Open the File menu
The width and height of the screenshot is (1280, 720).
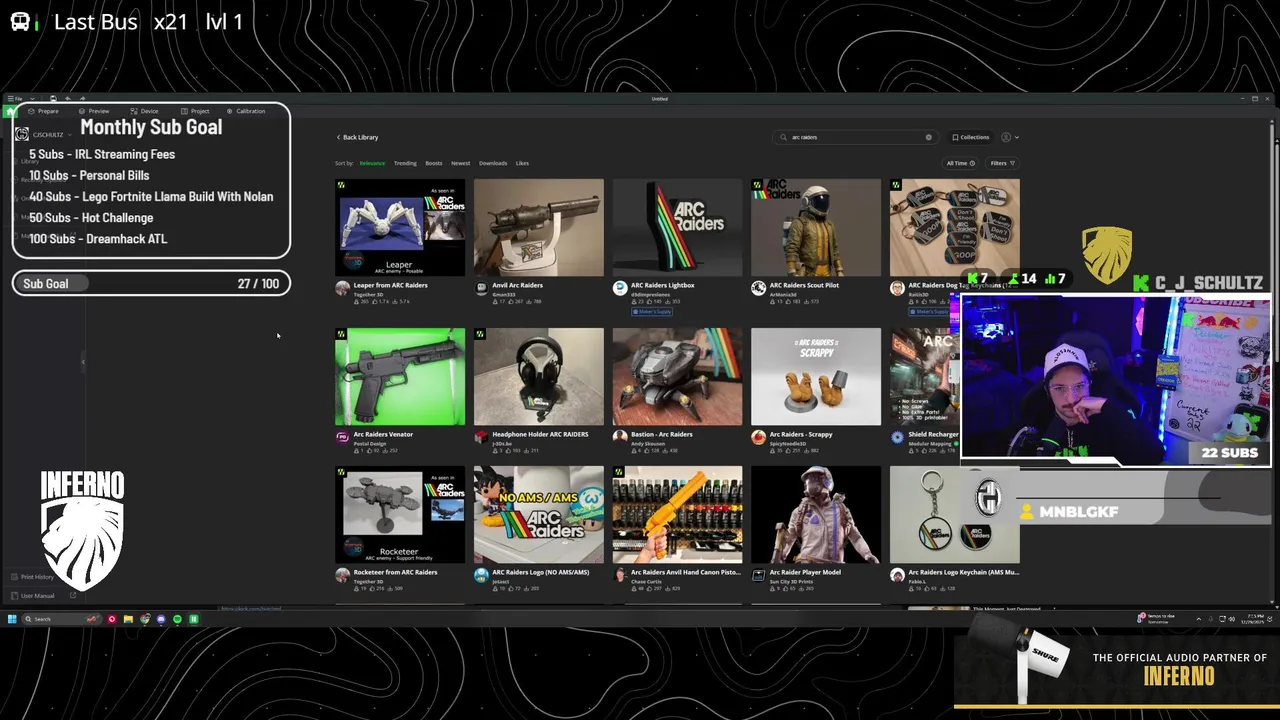tap(17, 99)
